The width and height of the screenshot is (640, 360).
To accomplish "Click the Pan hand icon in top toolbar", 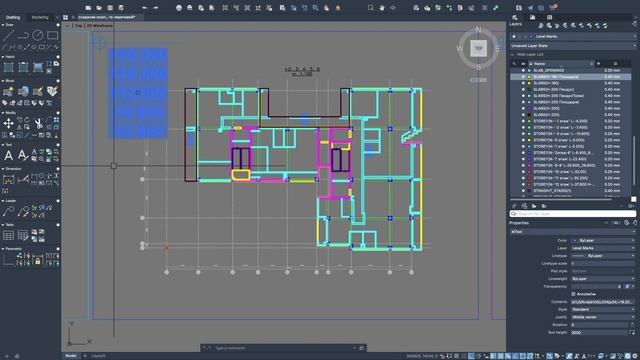I will [382, 8].
